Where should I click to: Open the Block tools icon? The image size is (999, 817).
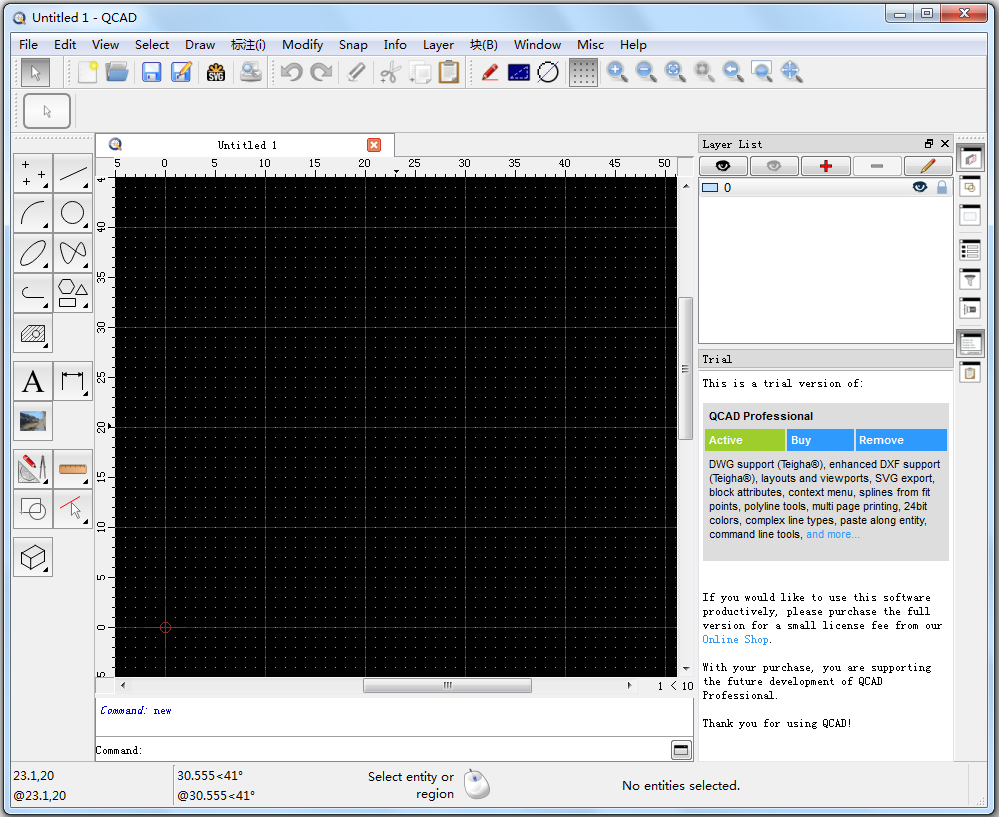pos(33,509)
